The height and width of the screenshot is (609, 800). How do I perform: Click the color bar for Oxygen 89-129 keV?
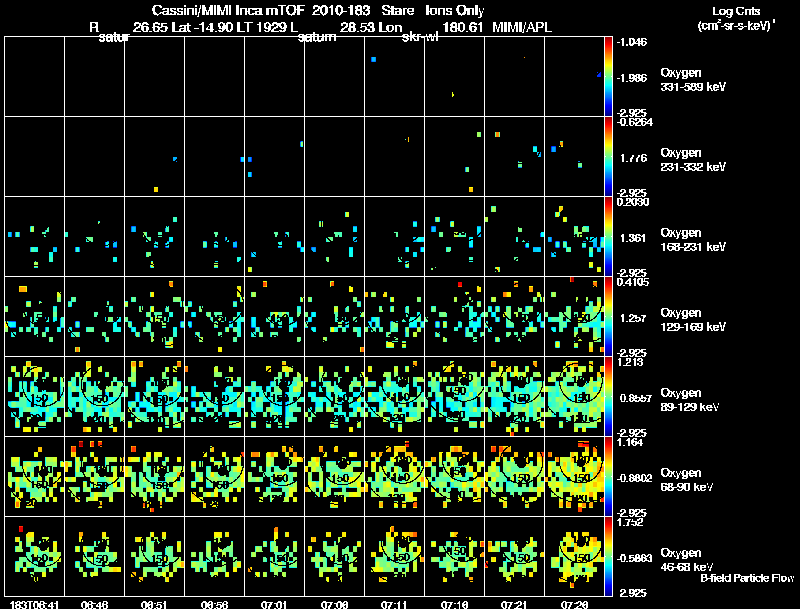(x=610, y=396)
